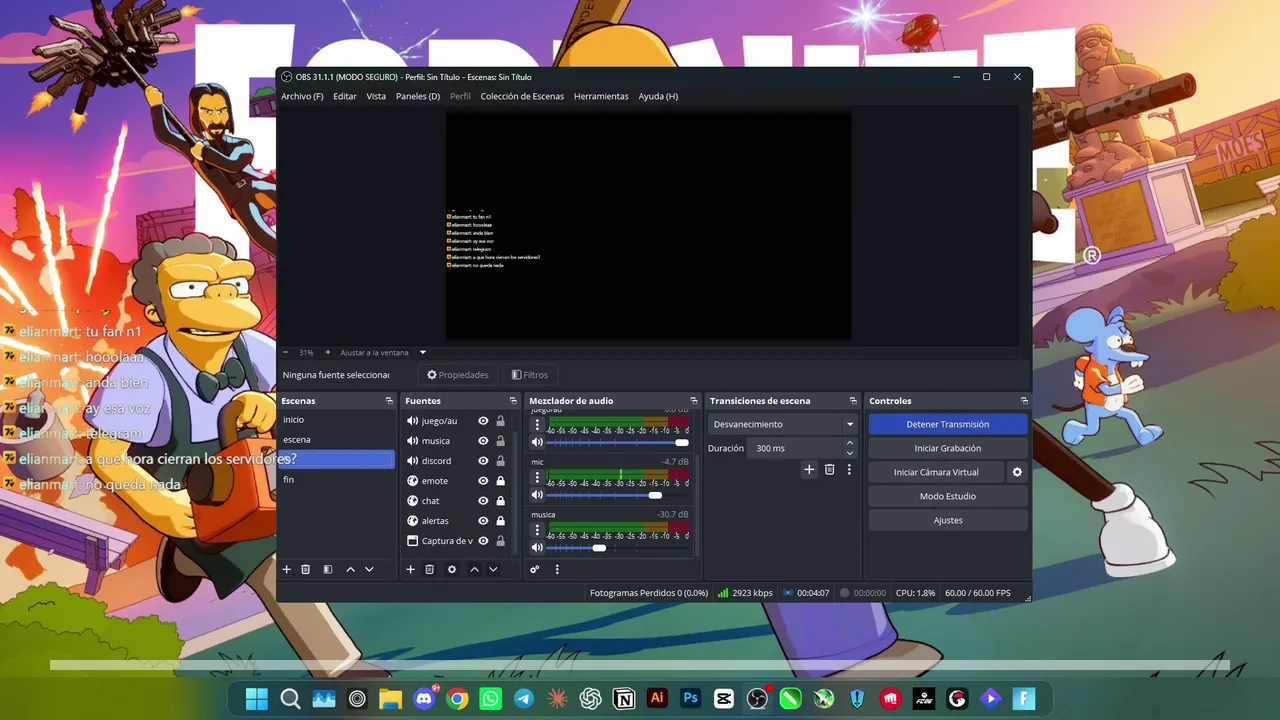Hide the chat source

point(483,501)
